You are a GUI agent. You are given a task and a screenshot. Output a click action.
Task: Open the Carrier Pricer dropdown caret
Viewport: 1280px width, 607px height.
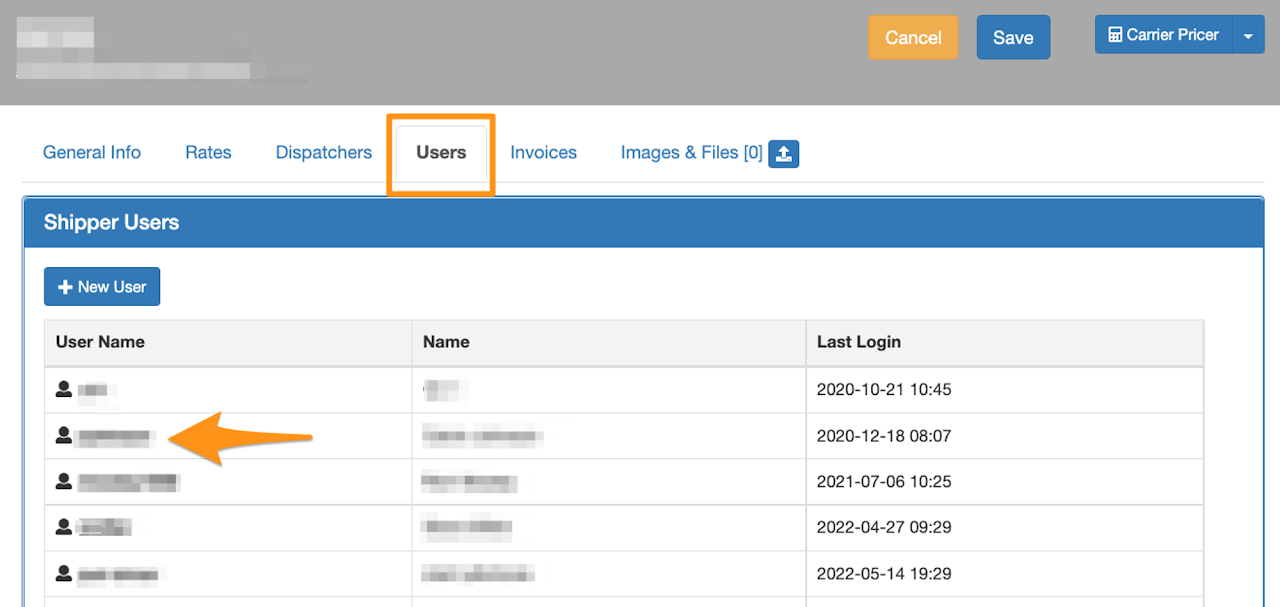[x=1248, y=35]
